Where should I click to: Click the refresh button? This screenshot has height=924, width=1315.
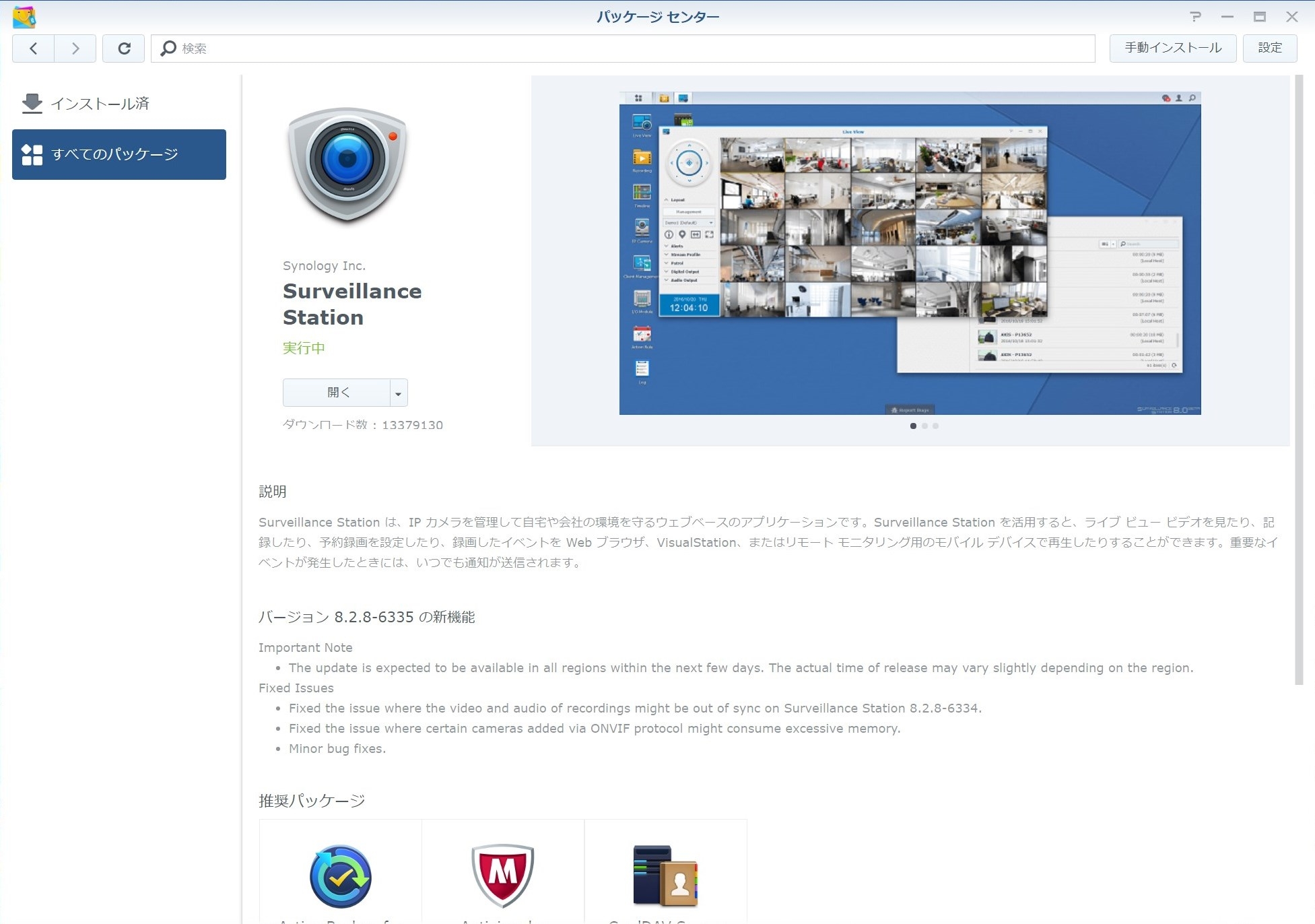click(x=124, y=48)
